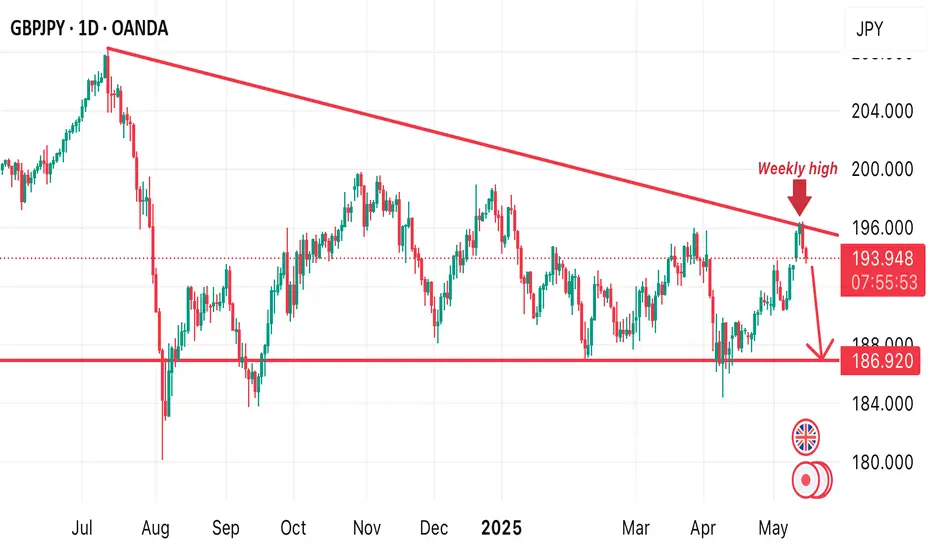
Task: Select the descending red trendline
Action: pos(473,141)
